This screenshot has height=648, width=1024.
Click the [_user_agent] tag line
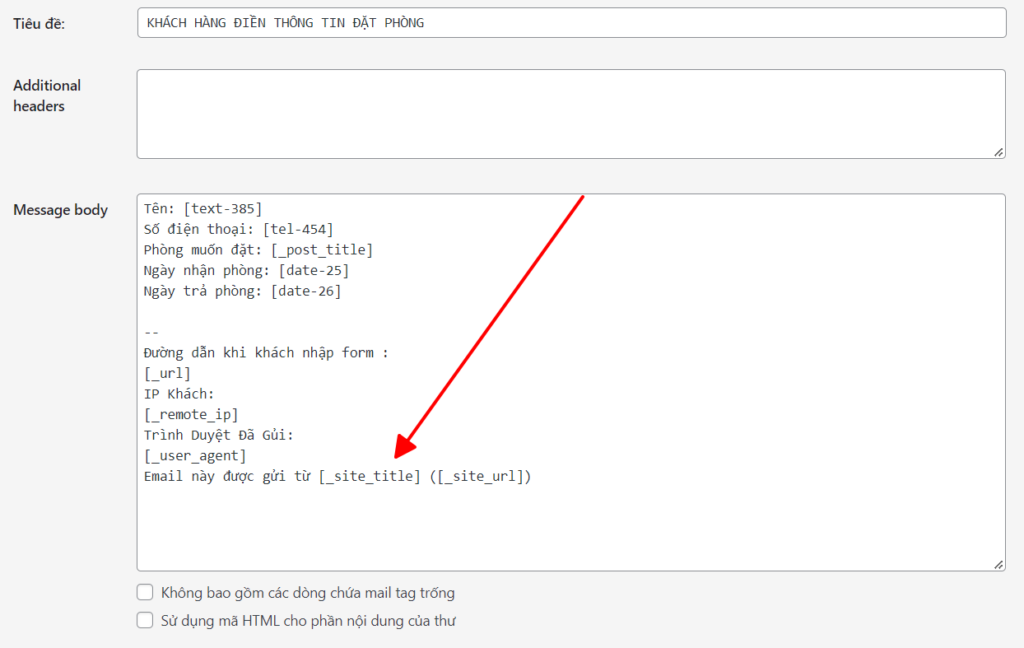tap(195, 456)
